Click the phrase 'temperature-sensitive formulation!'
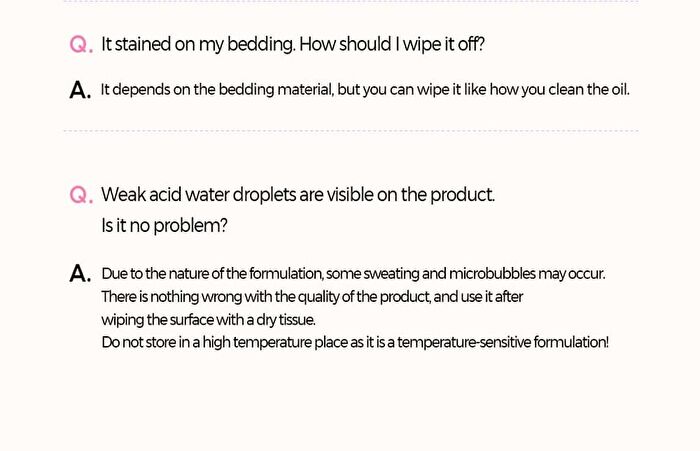 coord(503,342)
